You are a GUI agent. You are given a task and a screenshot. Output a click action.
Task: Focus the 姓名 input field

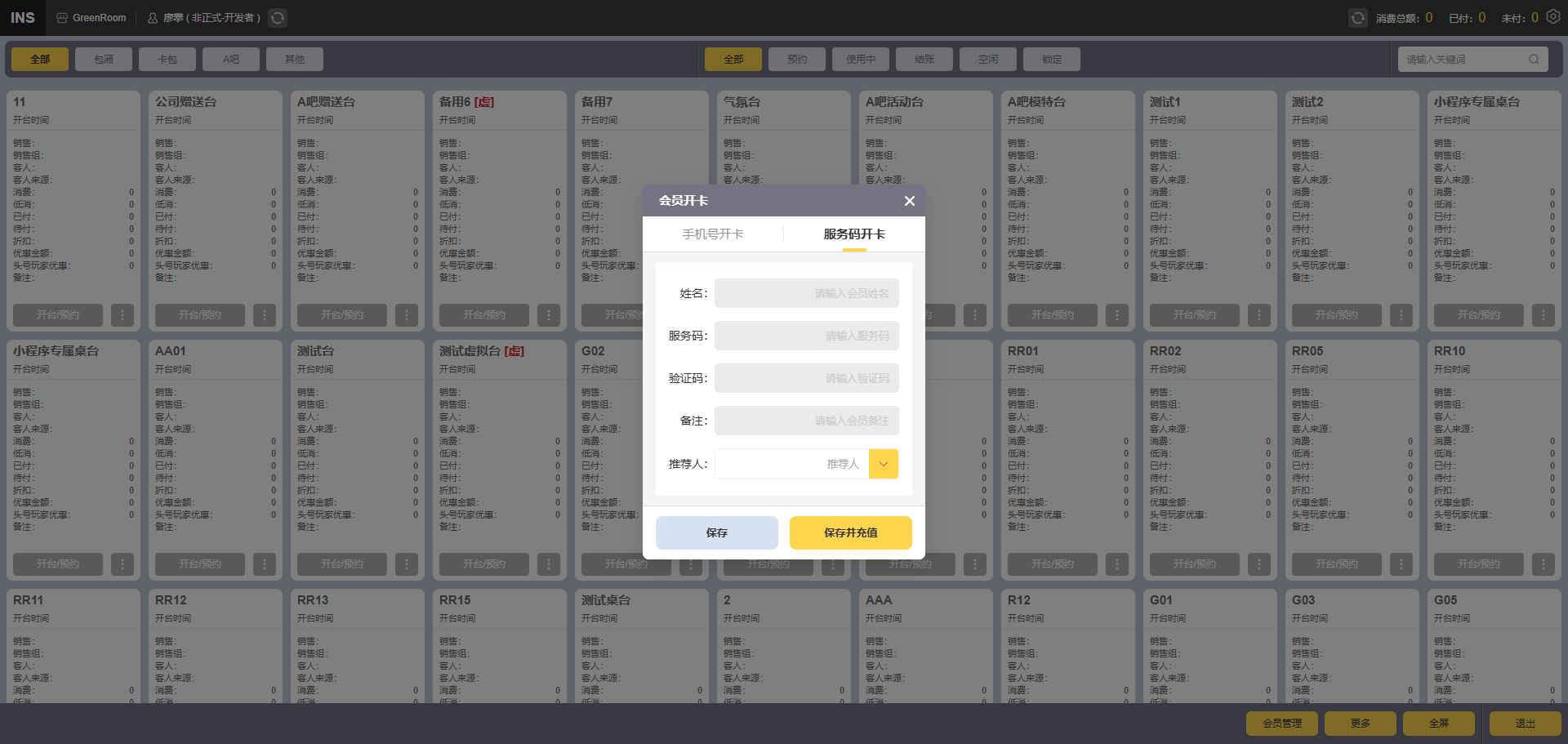(807, 293)
